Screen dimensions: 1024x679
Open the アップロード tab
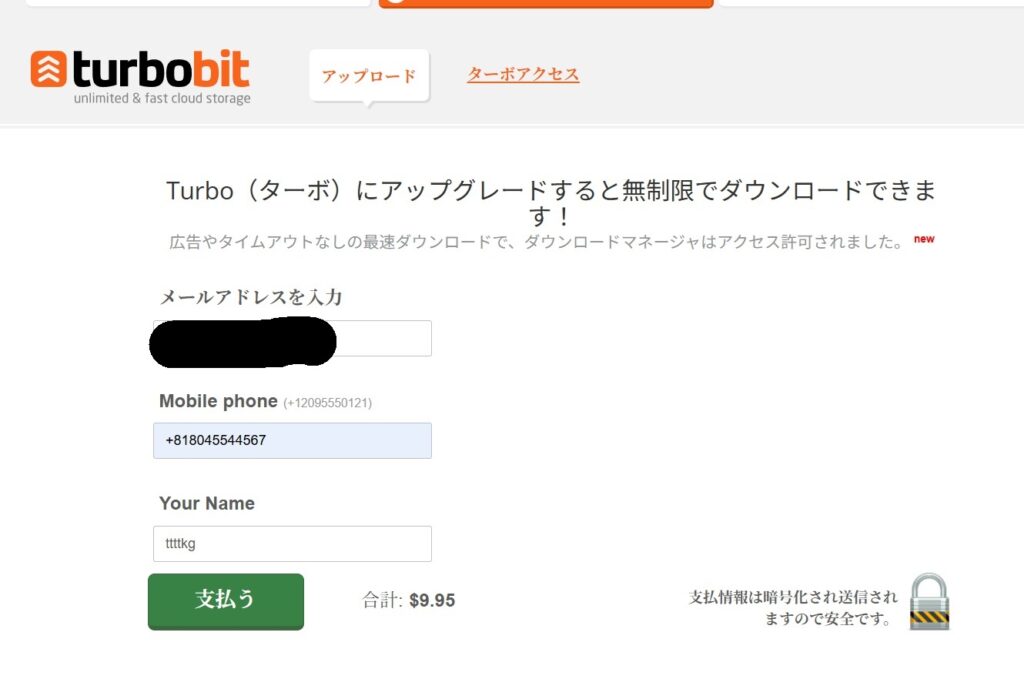(369, 76)
